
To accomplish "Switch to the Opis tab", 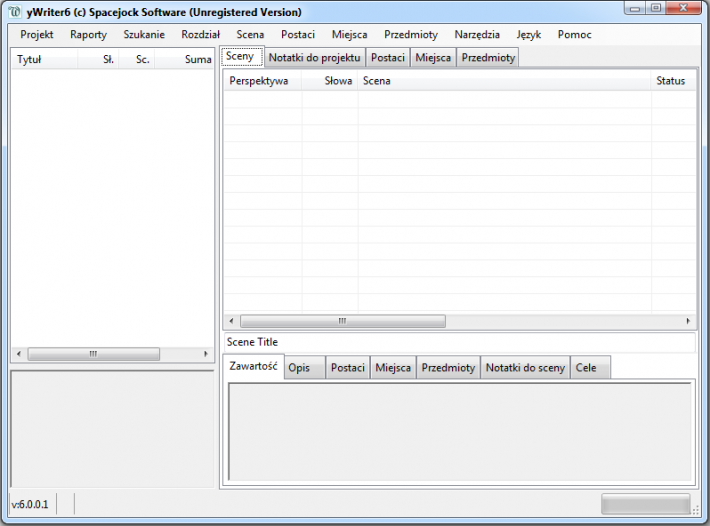I will click(x=305, y=368).
